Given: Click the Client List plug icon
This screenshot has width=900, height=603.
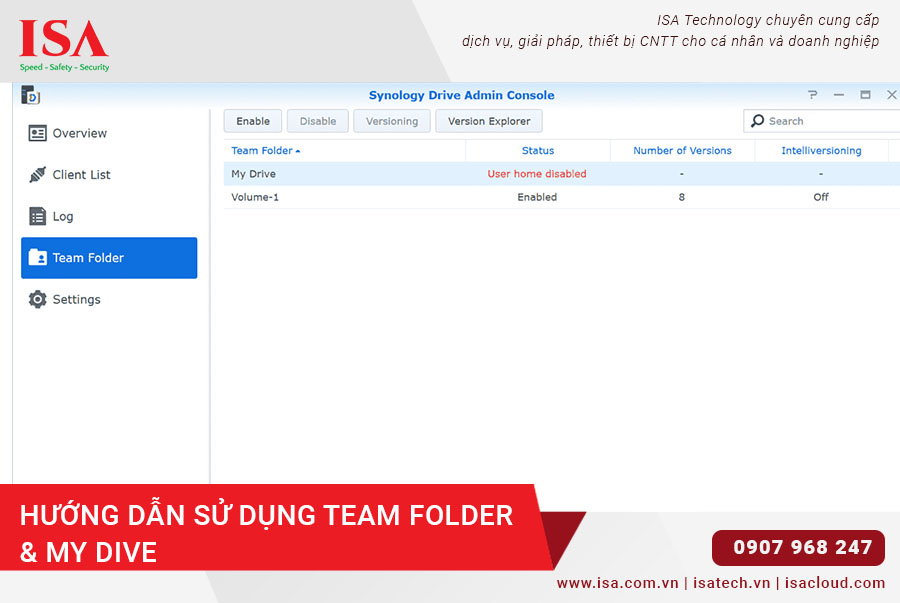Looking at the screenshot, I should 37,174.
